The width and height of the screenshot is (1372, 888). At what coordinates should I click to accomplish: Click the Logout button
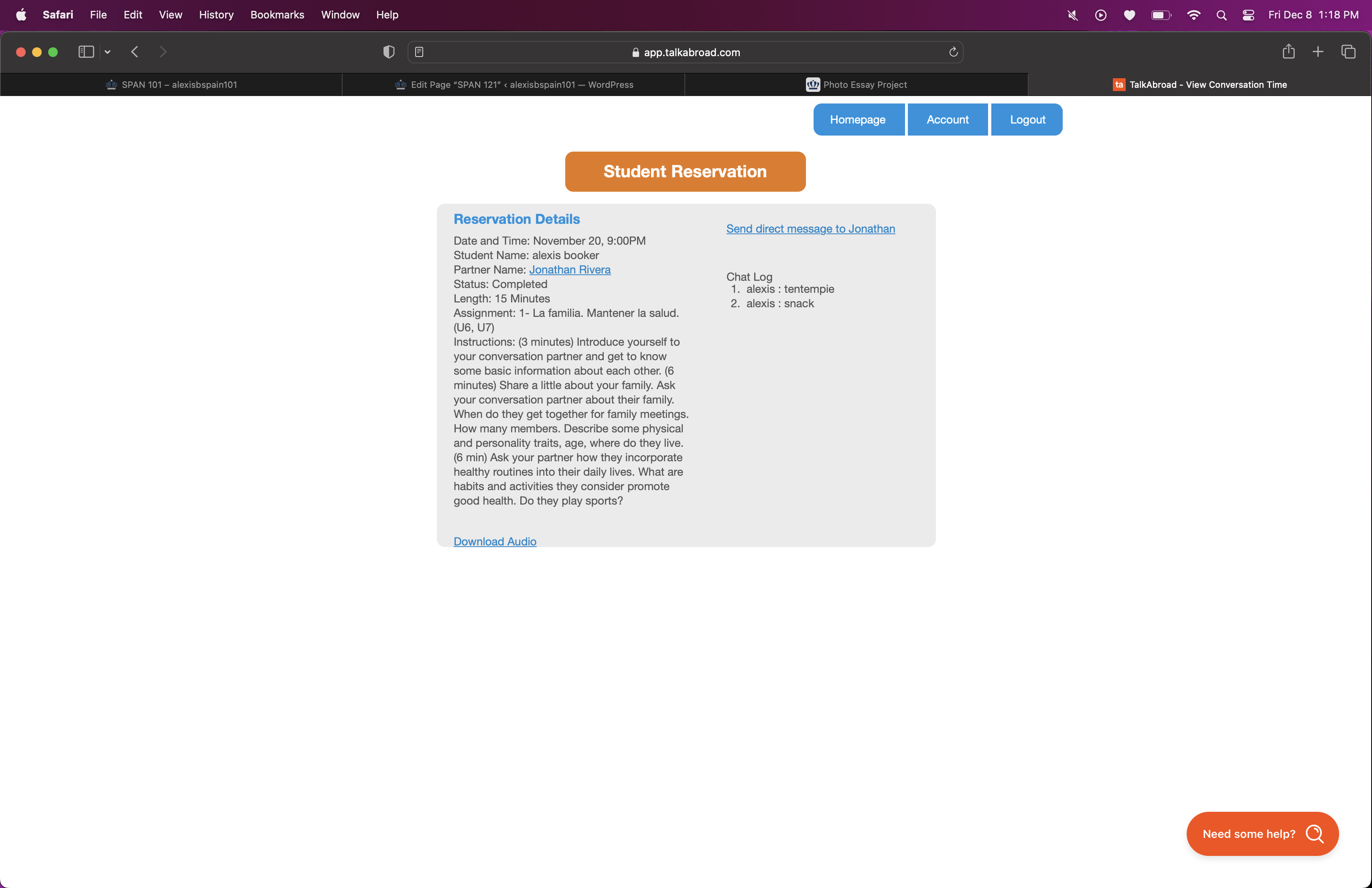click(1027, 119)
